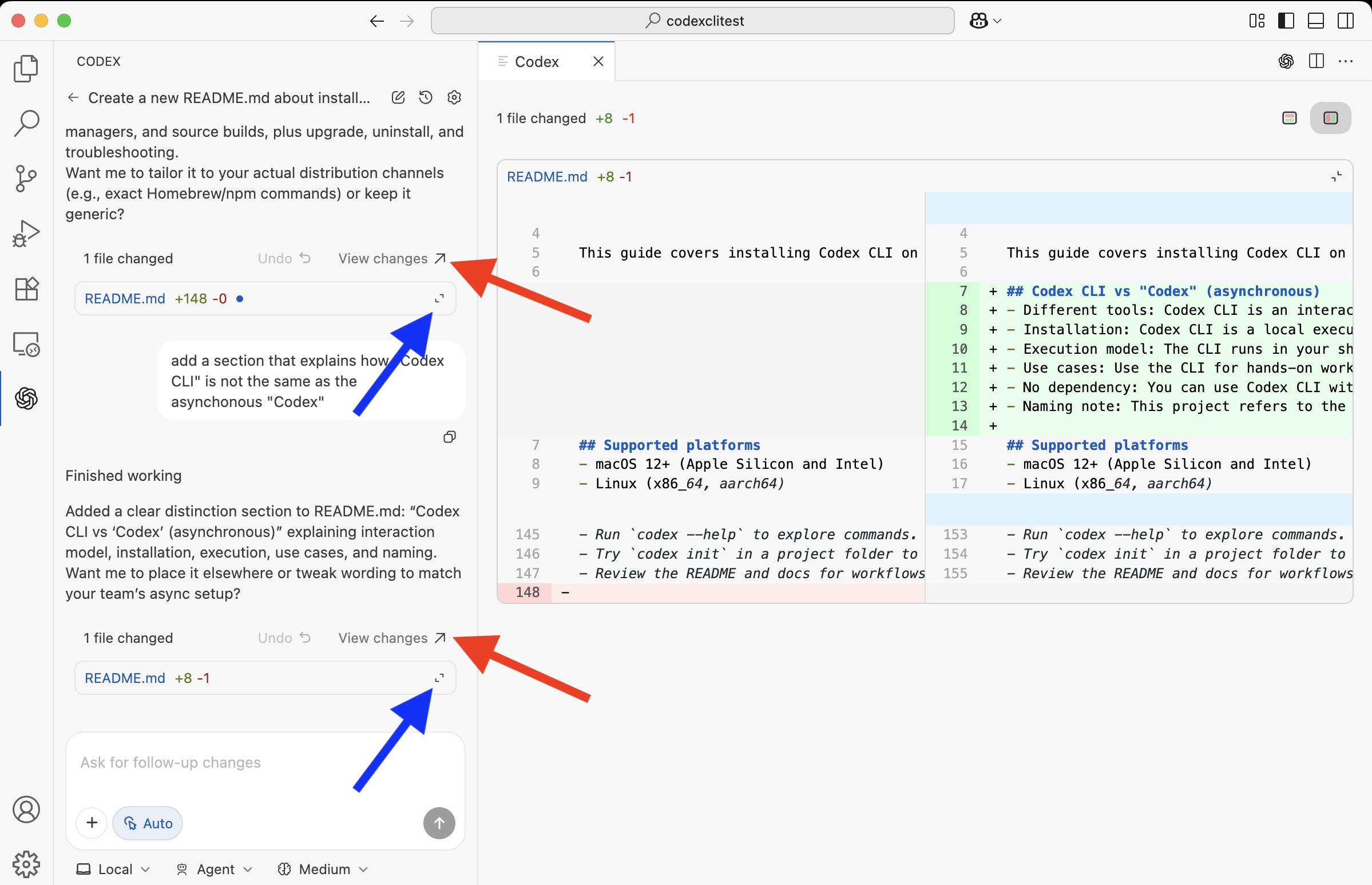Undo the first file change (+148)
Viewport: 1372px width, 885px height.
(284, 259)
